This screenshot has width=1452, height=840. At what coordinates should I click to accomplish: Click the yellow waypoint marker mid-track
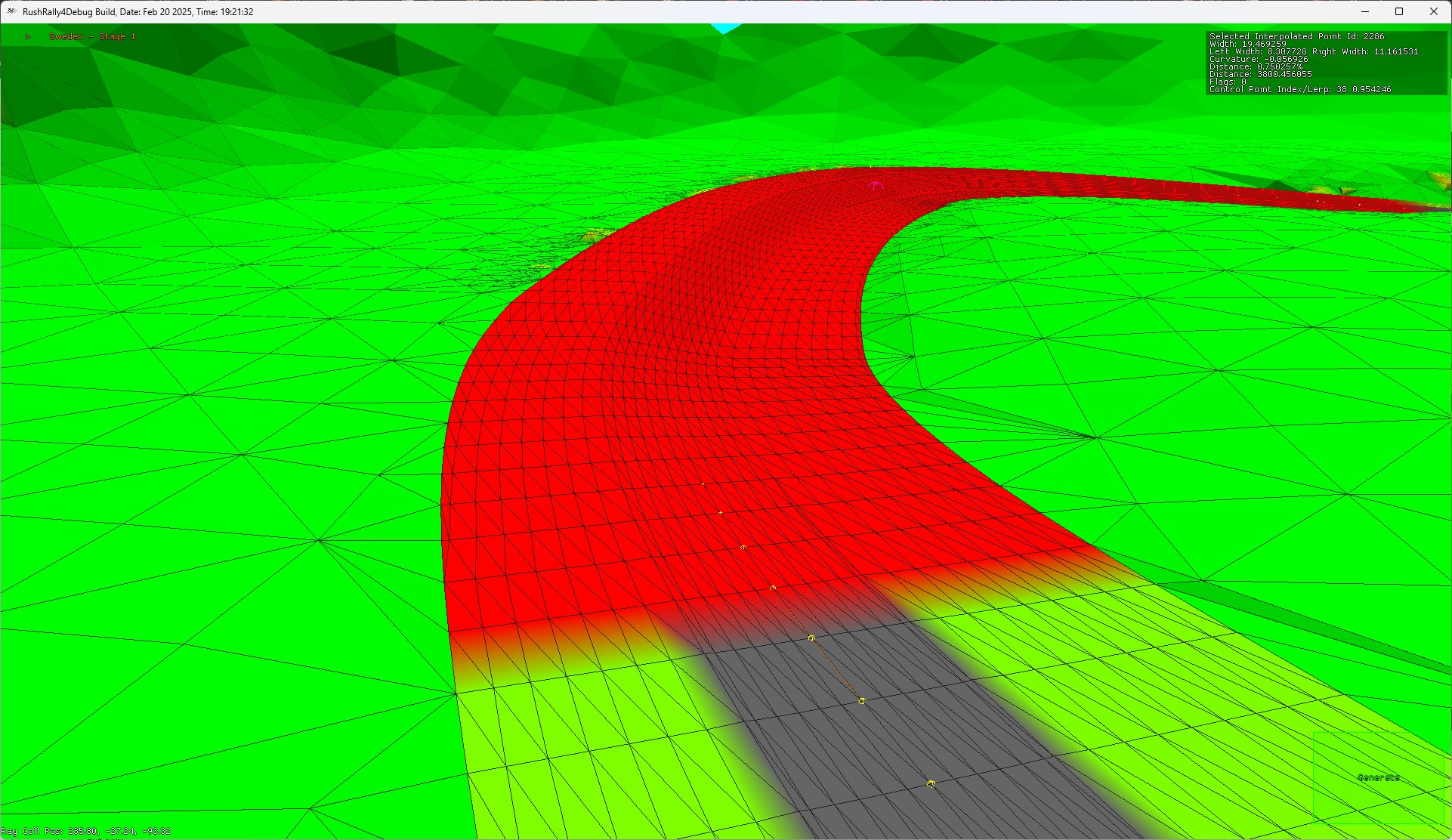pos(773,588)
